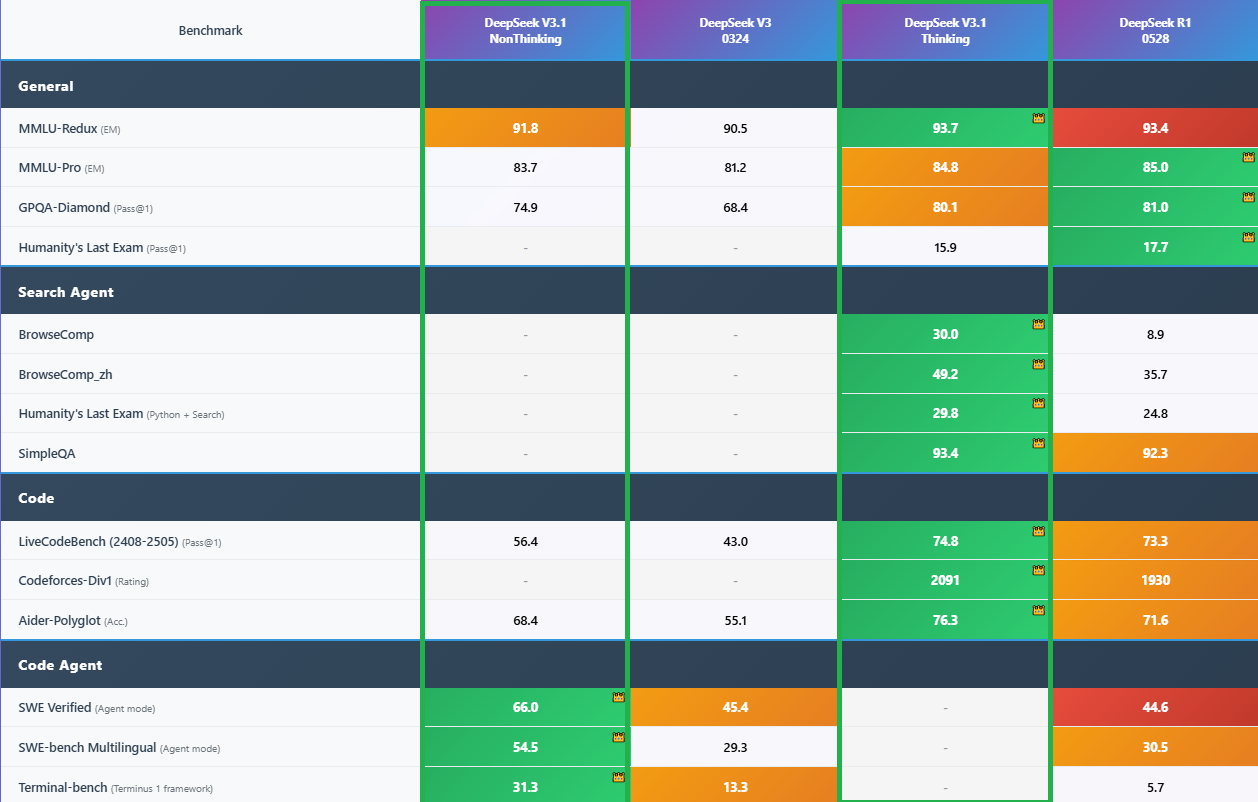1258x802 pixels.
Task: Click the Terminal-bench row label
Action: point(115,787)
